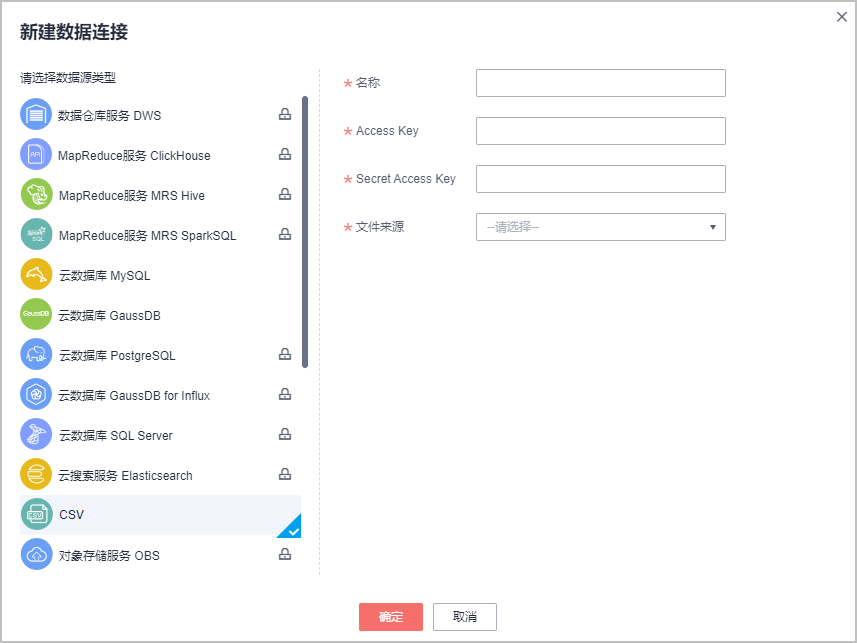Click the MRS SparkSQL icon
857x643 pixels.
coord(37,234)
